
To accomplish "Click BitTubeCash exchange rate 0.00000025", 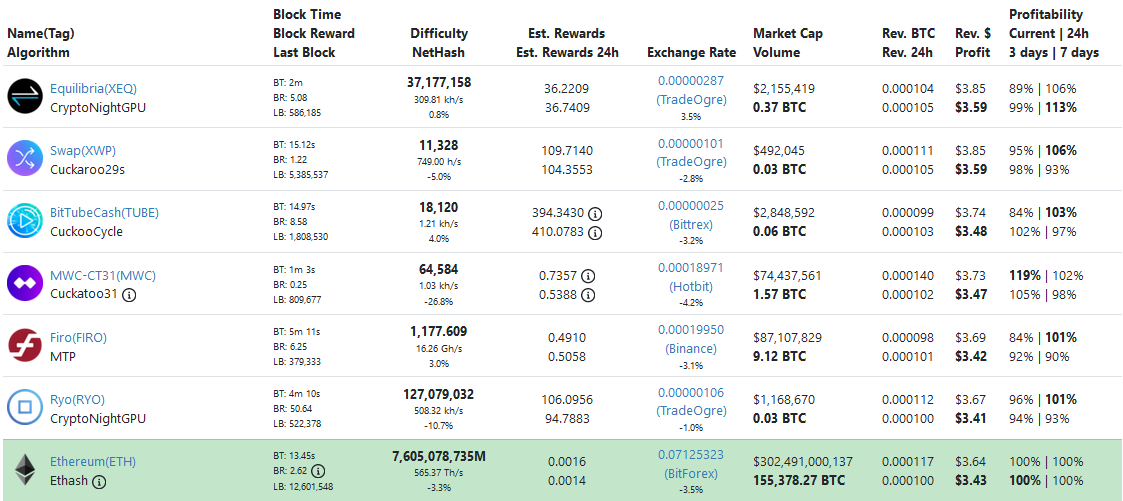I will [x=691, y=205].
